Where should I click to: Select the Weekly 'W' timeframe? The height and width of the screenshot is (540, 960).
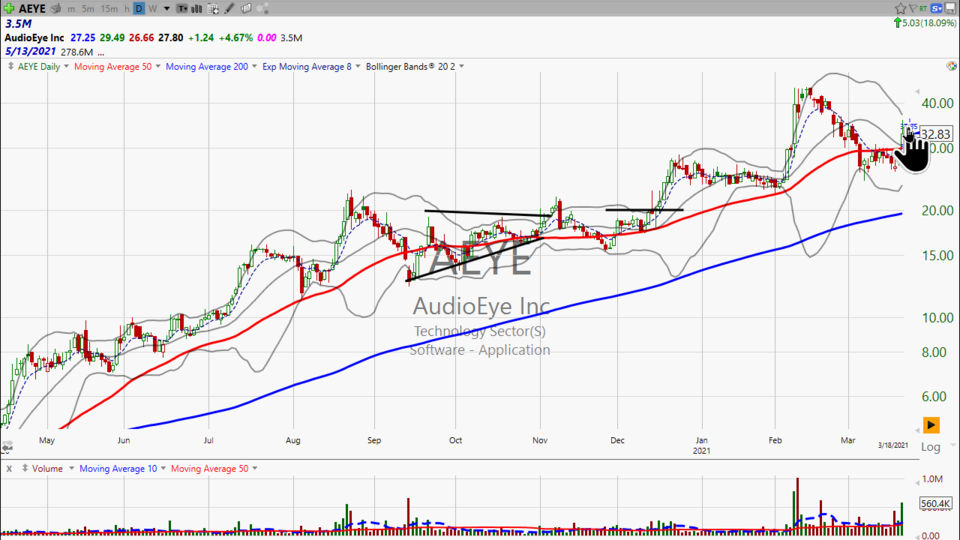pos(152,9)
